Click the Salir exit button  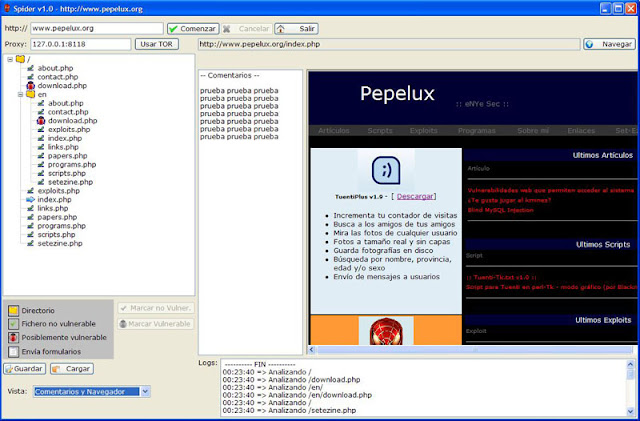click(x=296, y=29)
